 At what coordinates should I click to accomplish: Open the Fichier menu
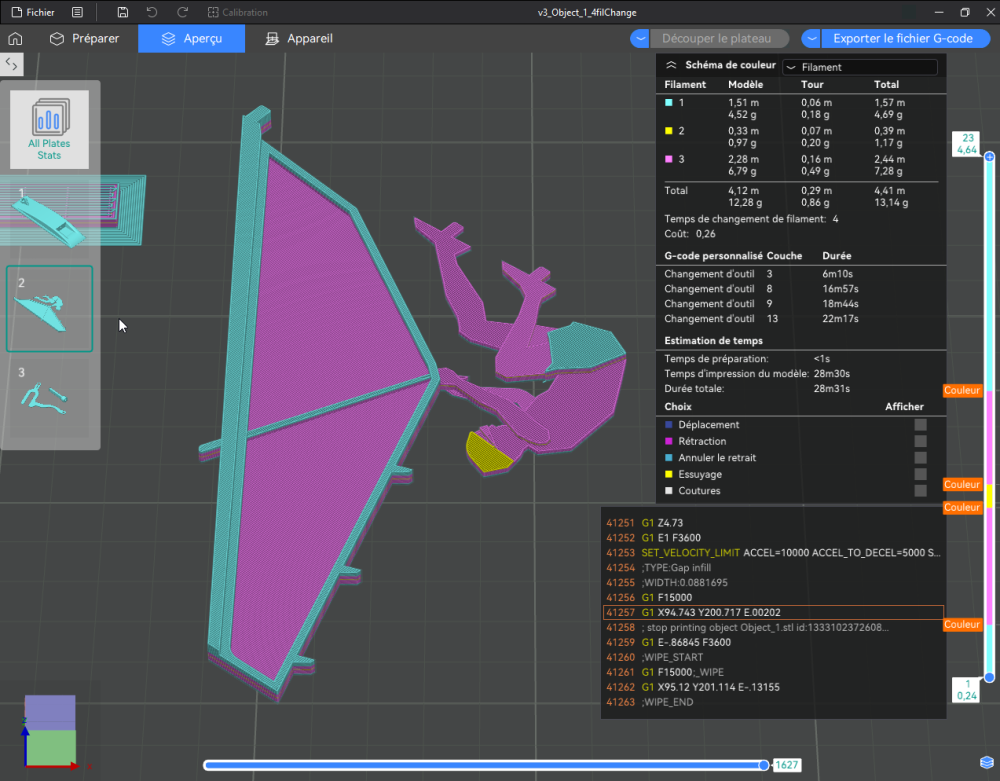[x=33, y=12]
